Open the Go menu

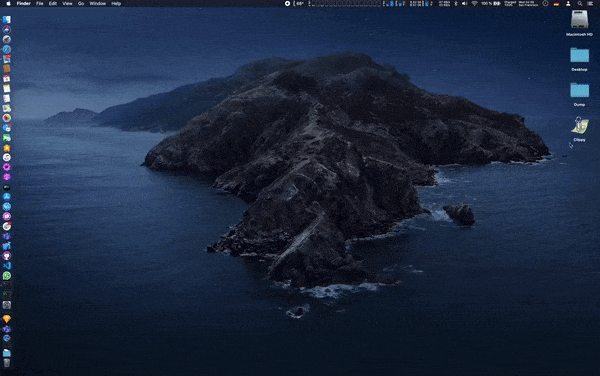[81, 3]
